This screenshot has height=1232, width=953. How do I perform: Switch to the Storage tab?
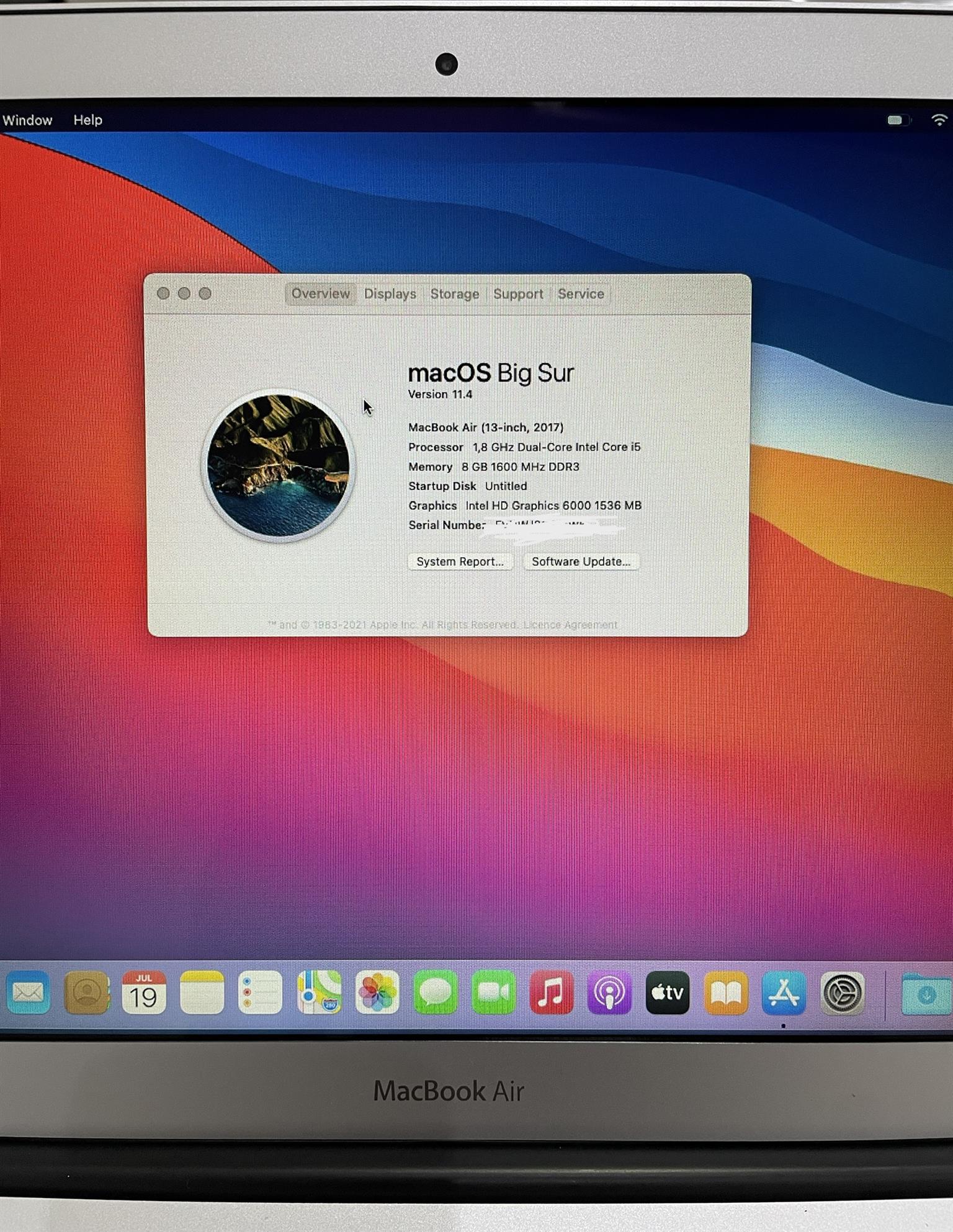[x=455, y=294]
